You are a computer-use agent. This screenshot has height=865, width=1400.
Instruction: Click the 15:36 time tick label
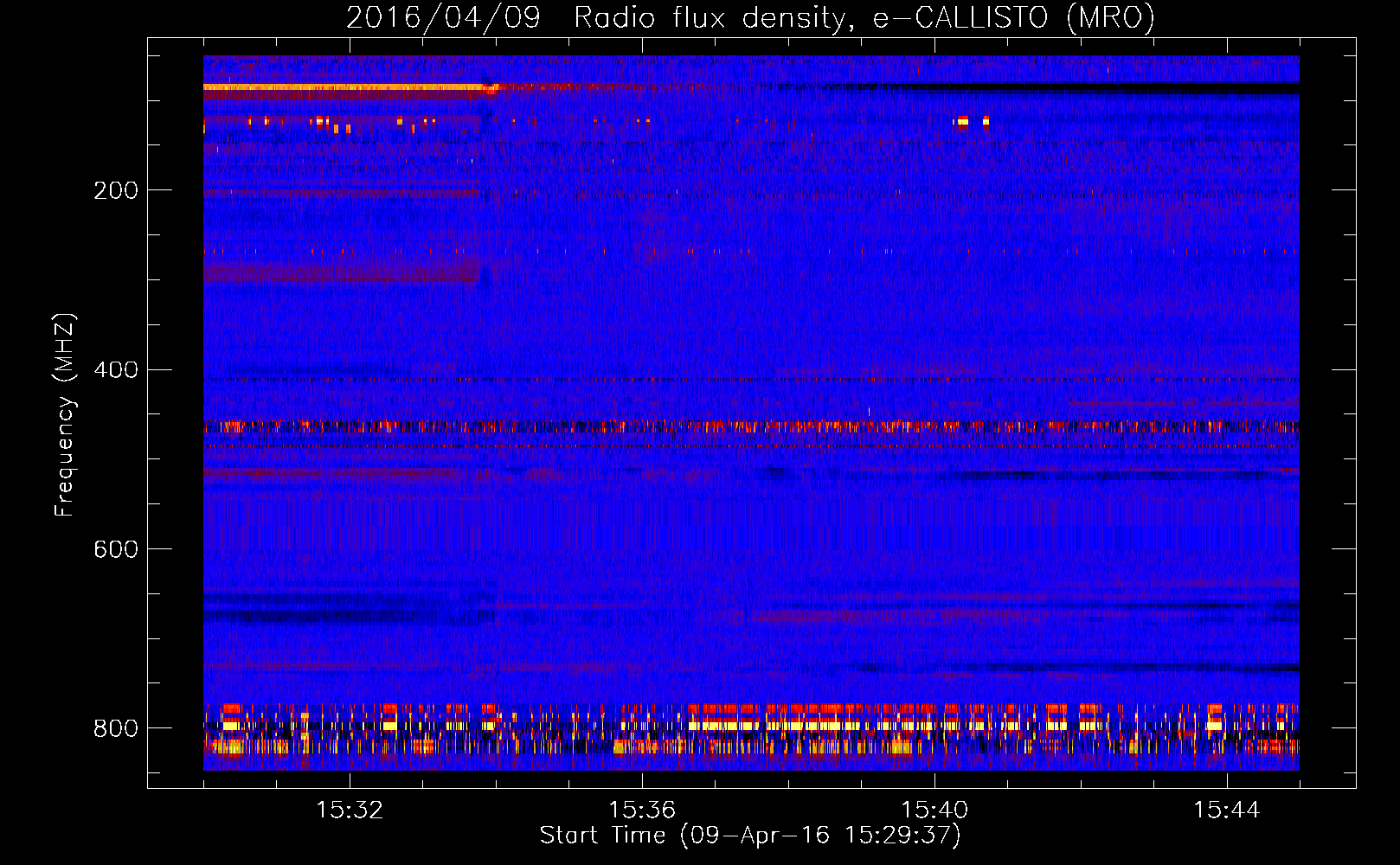[x=642, y=811]
